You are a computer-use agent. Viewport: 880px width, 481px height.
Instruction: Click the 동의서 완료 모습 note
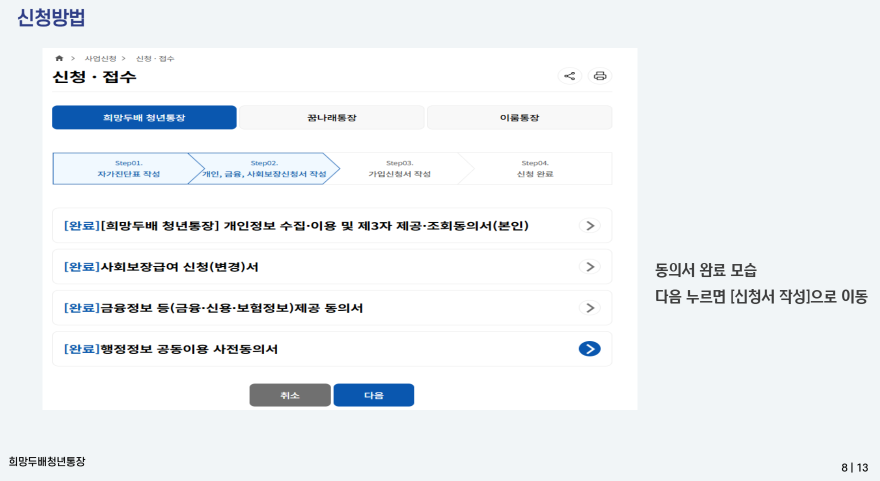pyautogui.click(x=705, y=270)
